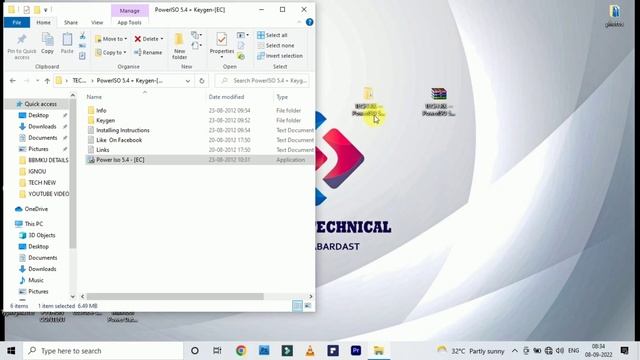Click Select all button
640x360 pixels.
click(x=272, y=35)
